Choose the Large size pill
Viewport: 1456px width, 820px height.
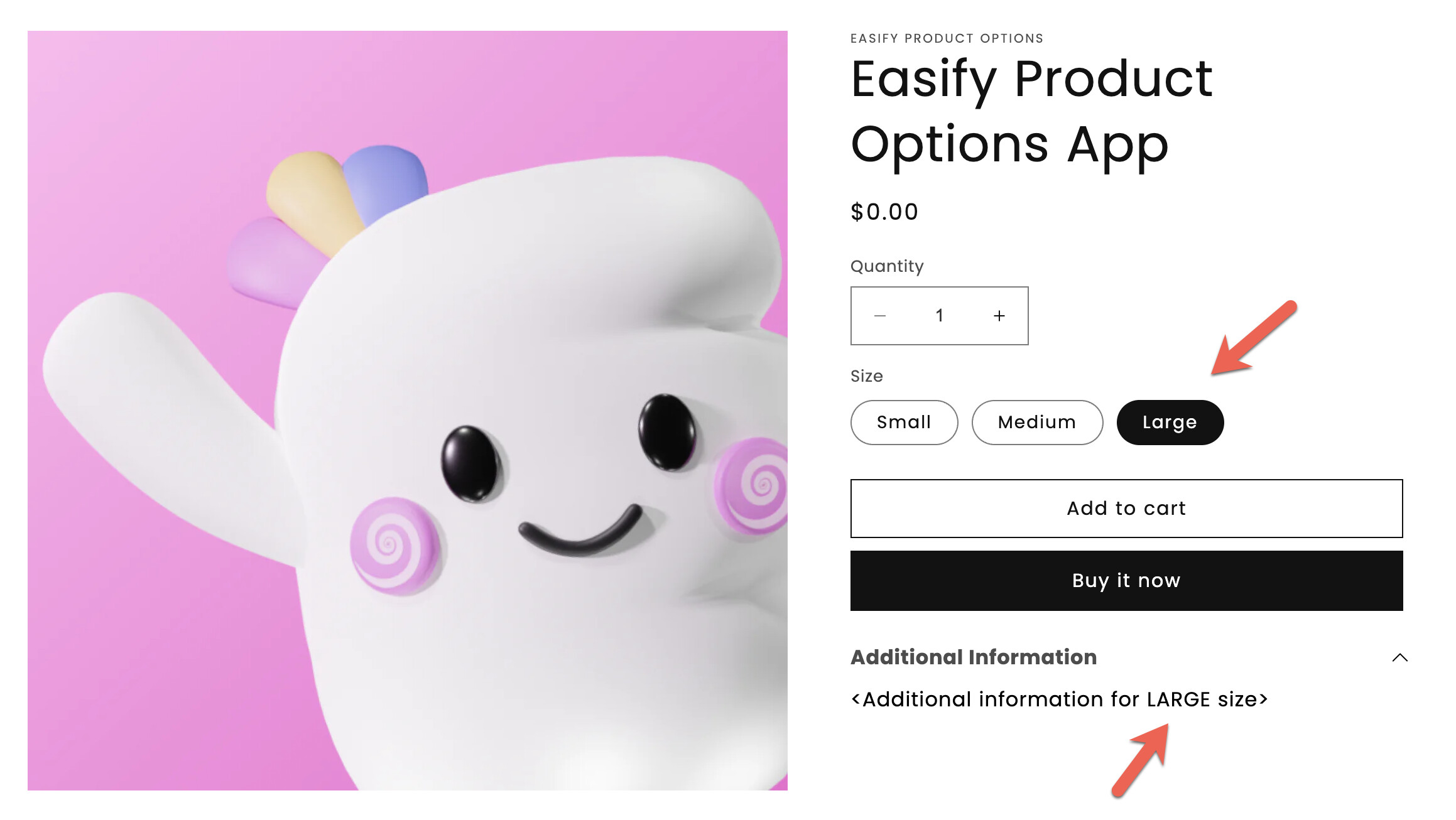tap(1170, 423)
